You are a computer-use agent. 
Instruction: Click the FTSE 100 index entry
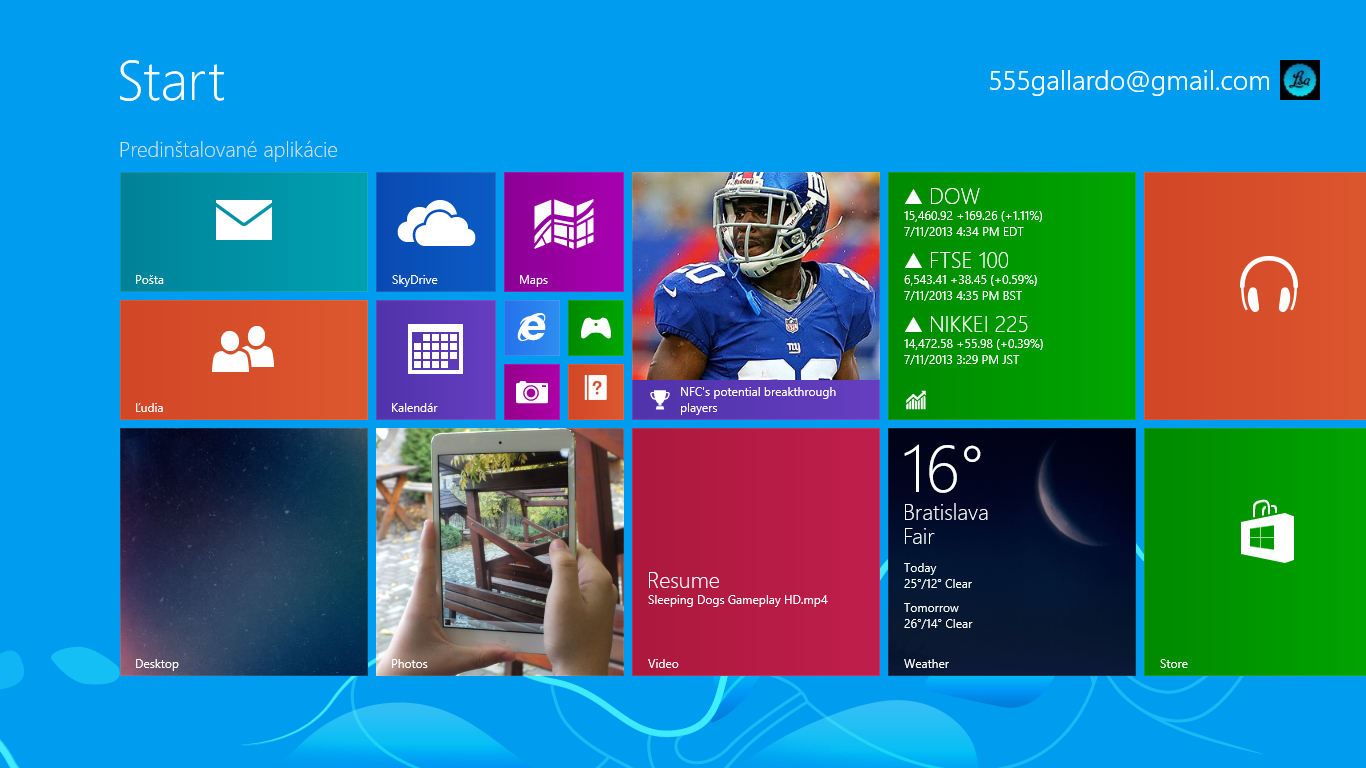(971, 277)
